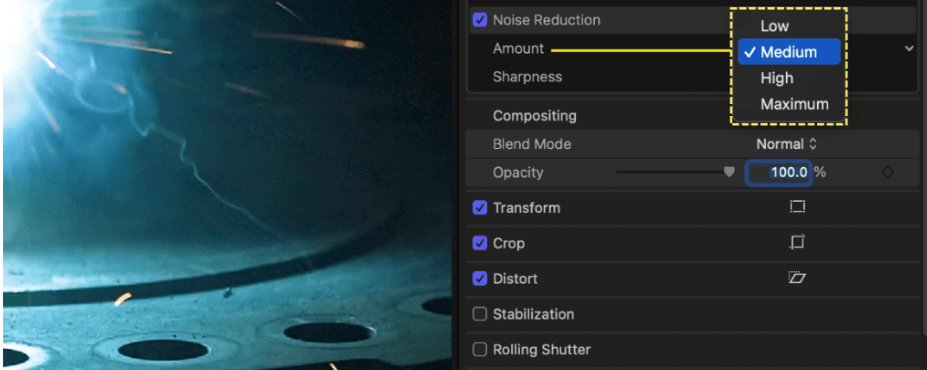Uncheck the Distort checkbox
Viewport: 927px width, 370px height.
[480, 278]
